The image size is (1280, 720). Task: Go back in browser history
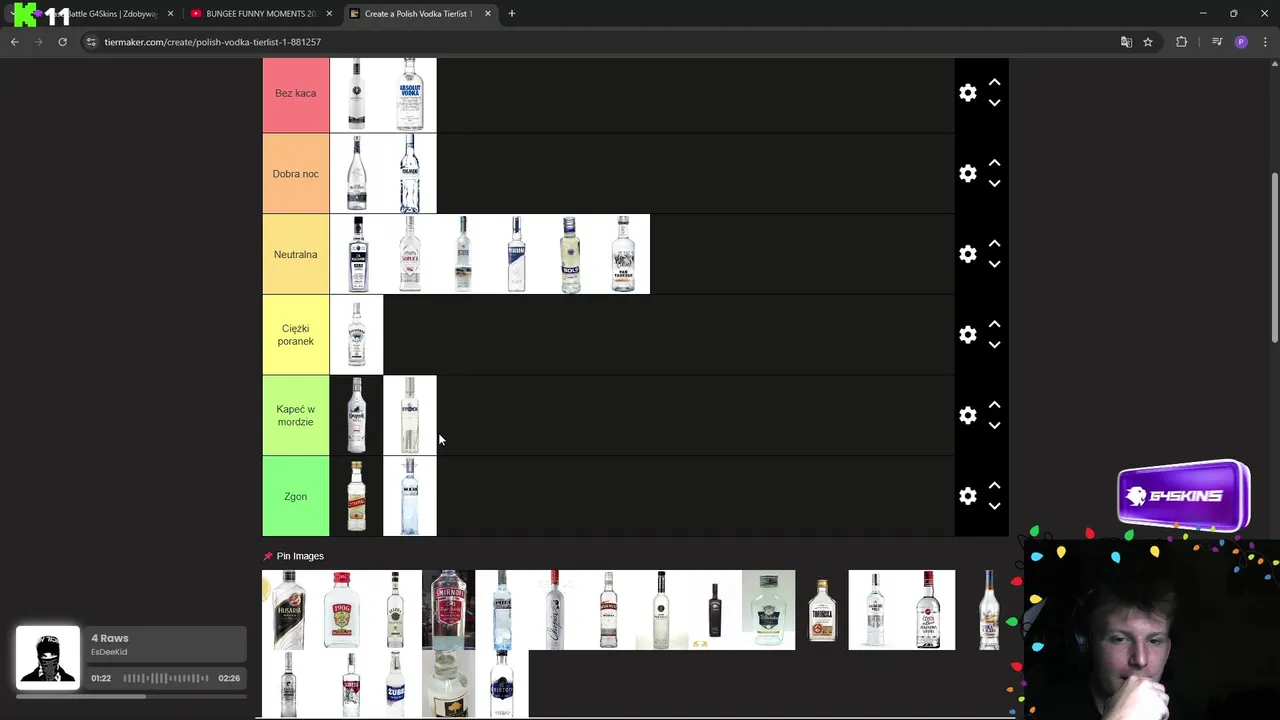pos(14,42)
